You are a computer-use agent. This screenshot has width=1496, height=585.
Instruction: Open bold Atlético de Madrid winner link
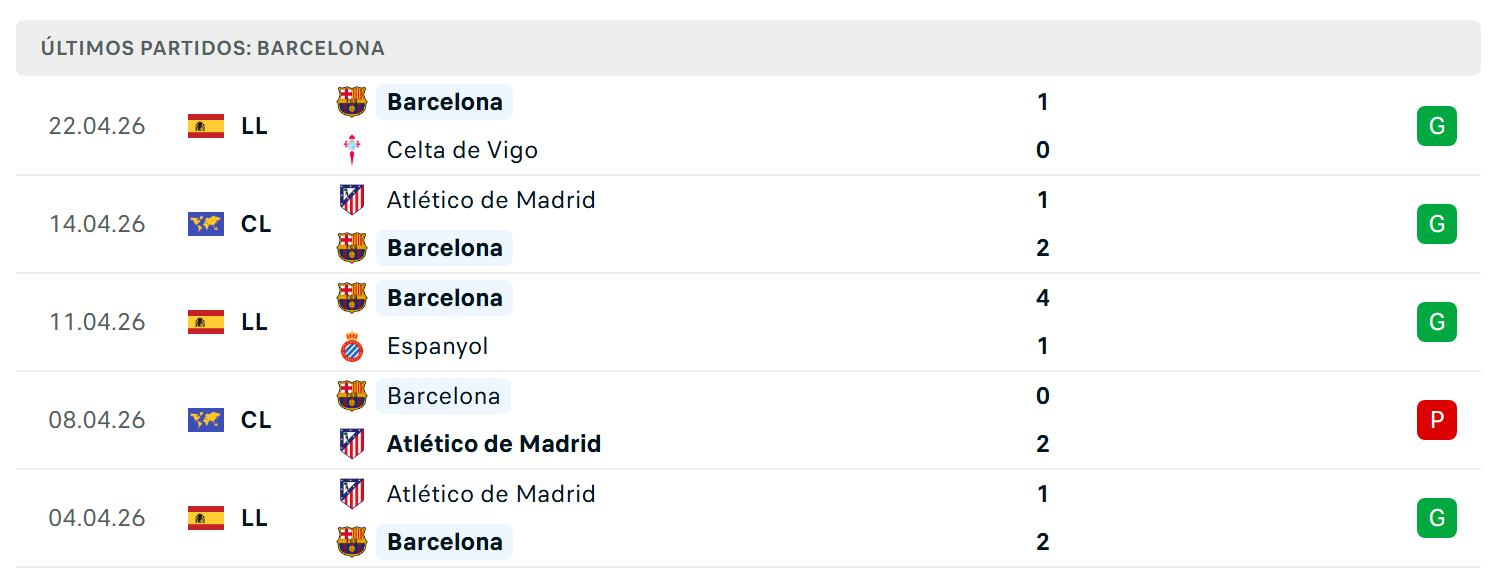[x=494, y=444]
